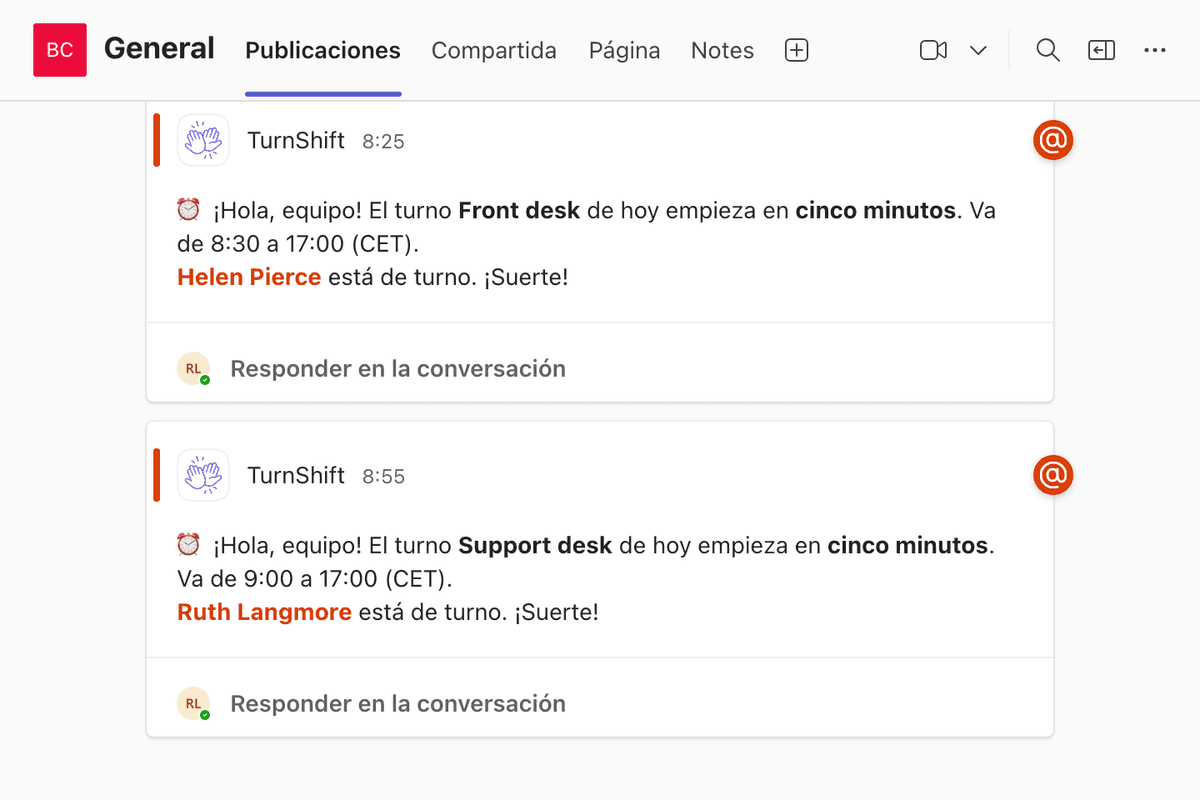The width and height of the screenshot is (1200, 800).
Task: Click the 8:55 timestamp
Action: 383,477
